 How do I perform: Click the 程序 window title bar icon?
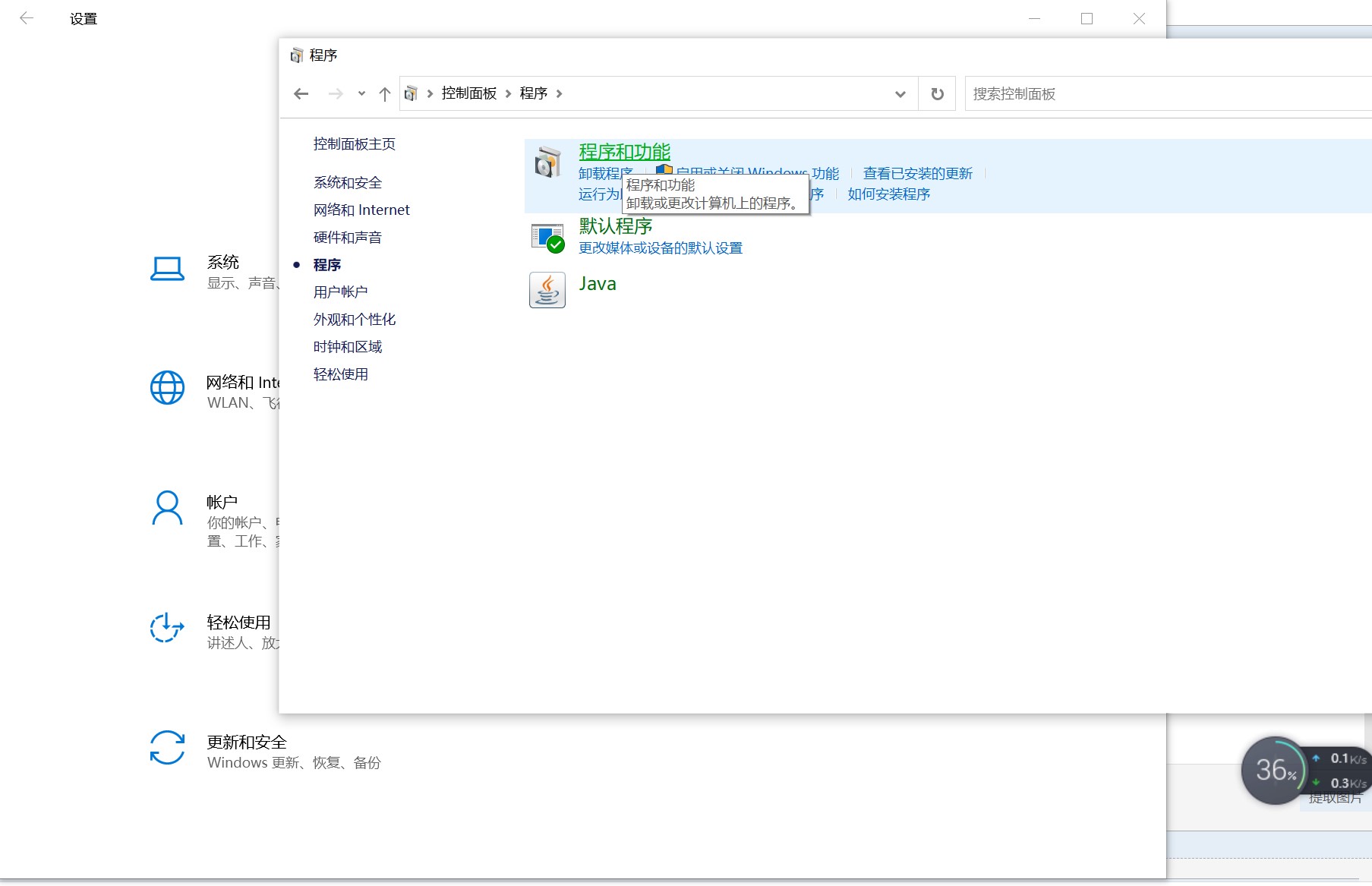pos(296,55)
